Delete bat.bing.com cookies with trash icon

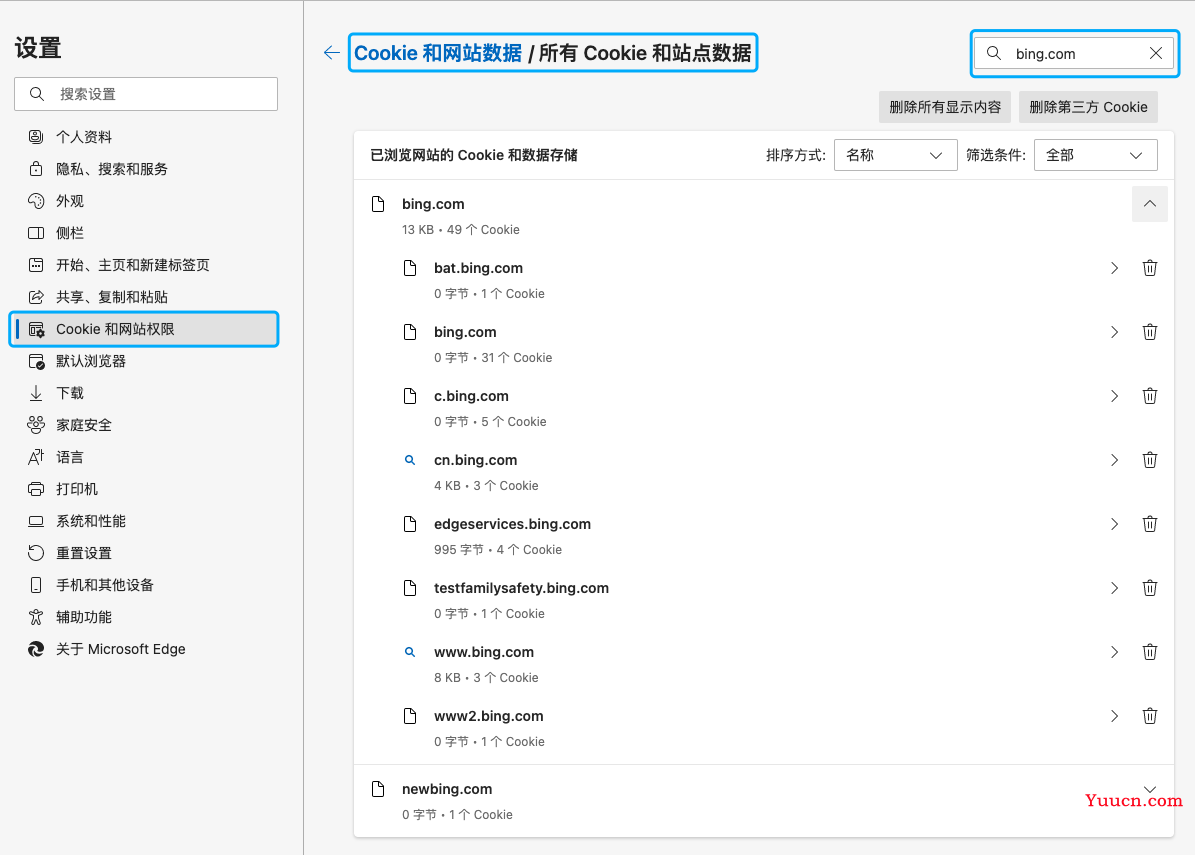[x=1150, y=268]
